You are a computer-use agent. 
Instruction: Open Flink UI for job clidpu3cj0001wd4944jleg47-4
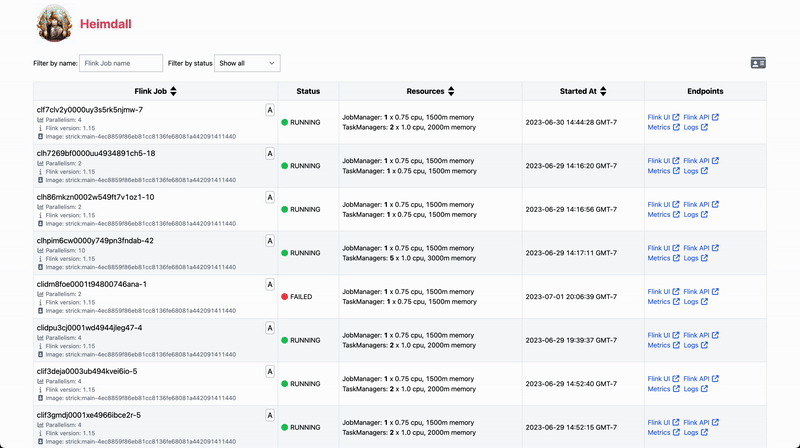pyautogui.click(x=663, y=335)
